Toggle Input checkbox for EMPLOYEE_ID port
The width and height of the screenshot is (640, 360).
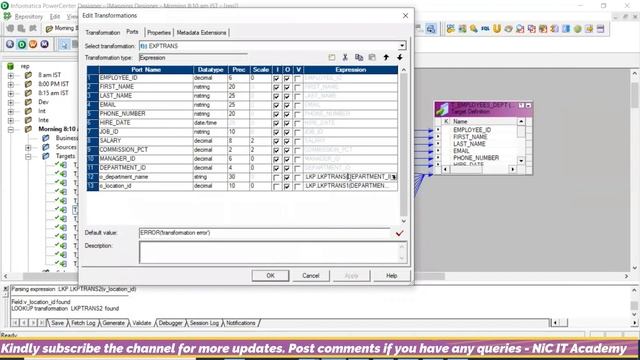[x=276, y=78]
